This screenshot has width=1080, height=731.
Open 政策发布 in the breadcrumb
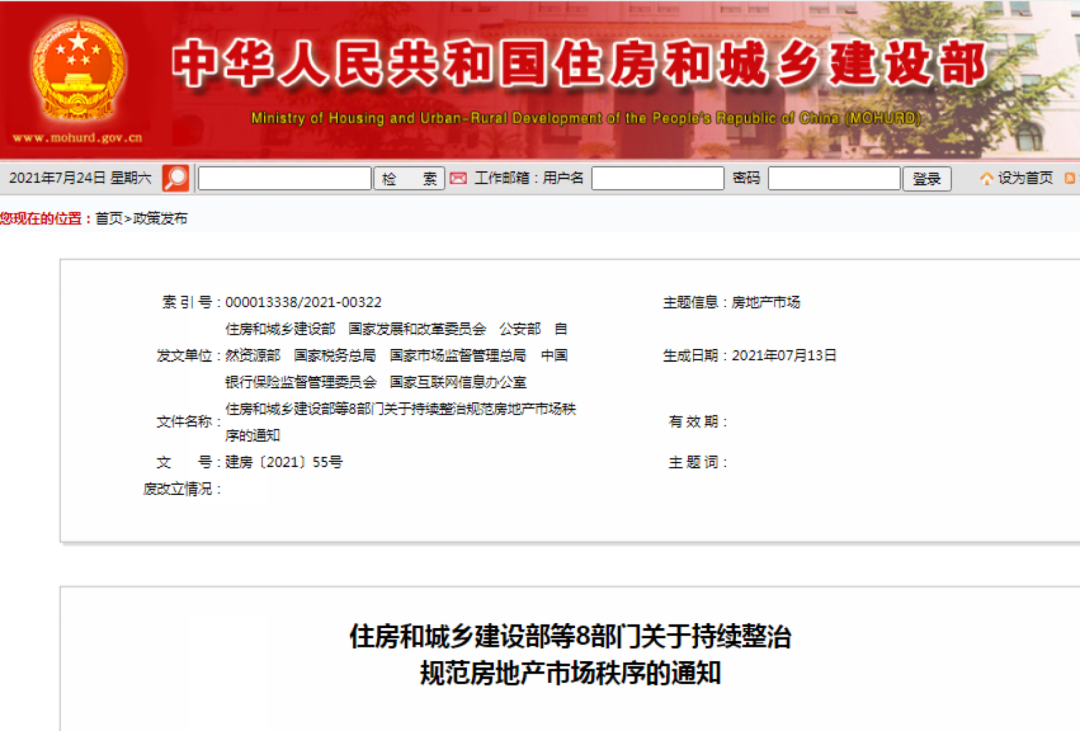pyautogui.click(x=160, y=218)
